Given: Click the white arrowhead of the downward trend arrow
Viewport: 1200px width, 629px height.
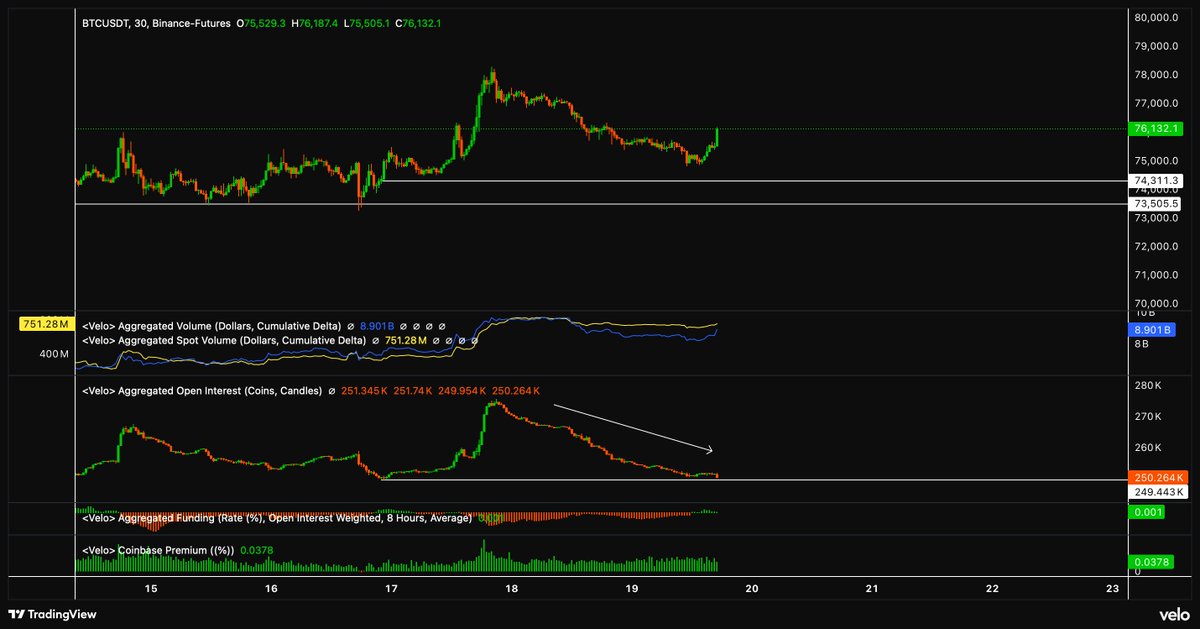Looking at the screenshot, I should click(706, 450).
